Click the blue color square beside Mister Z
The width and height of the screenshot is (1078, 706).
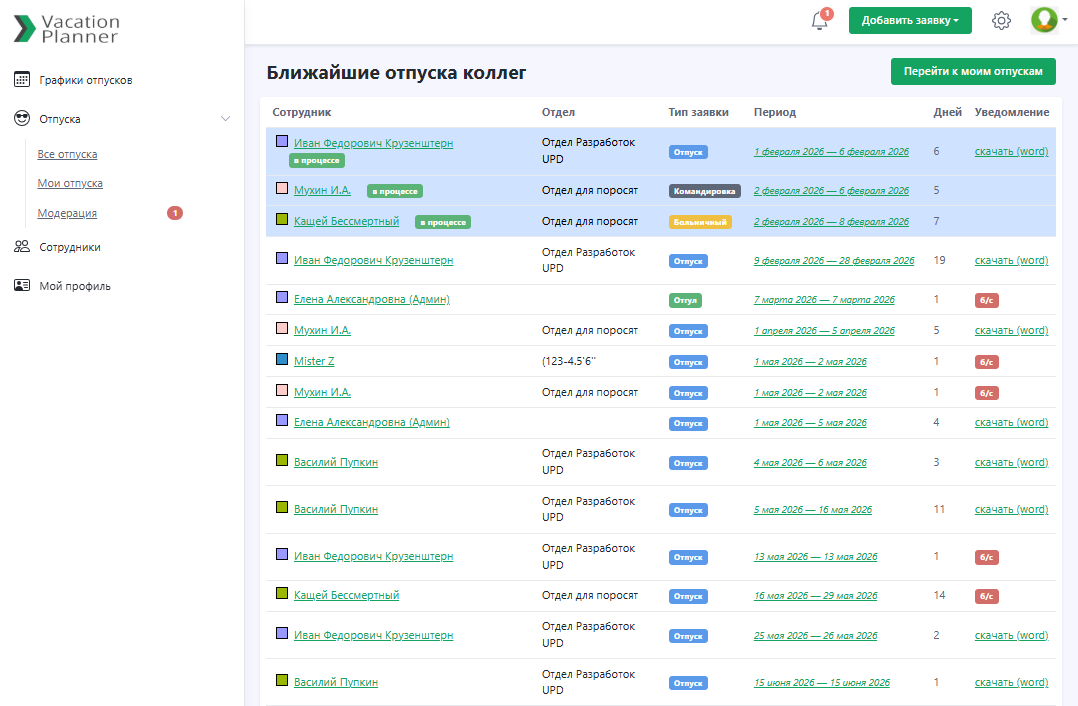pos(282,360)
